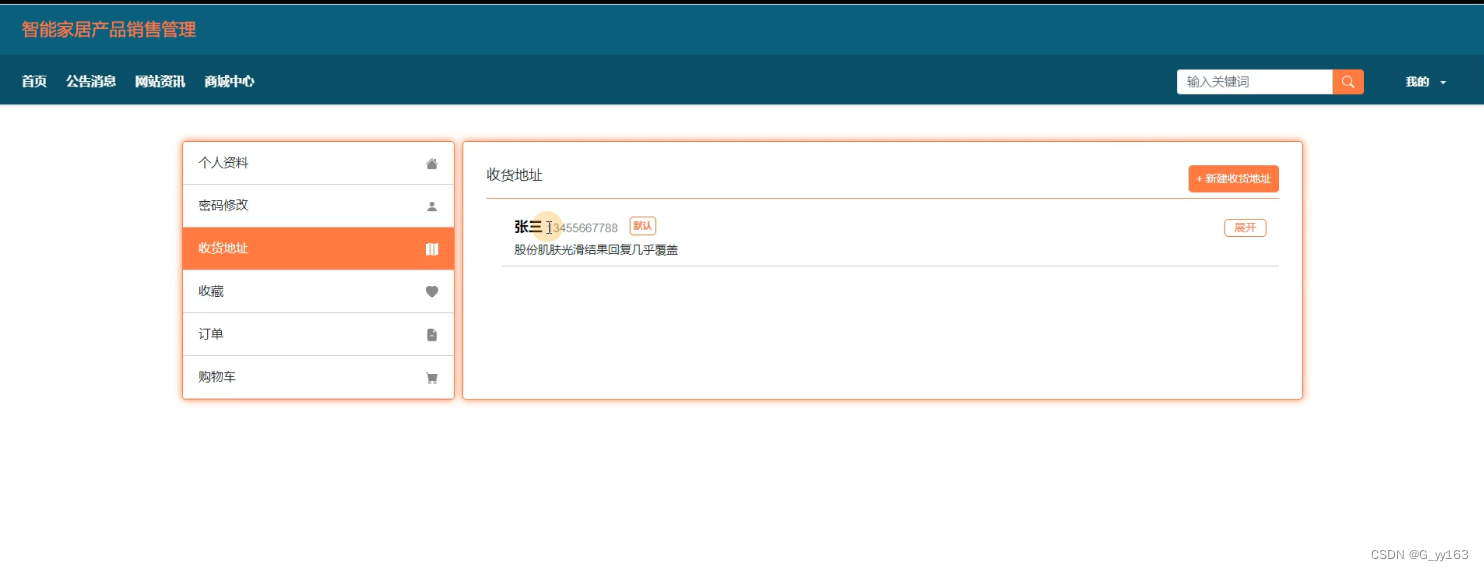
Task: Select 个人资料 in the sidebar
Action: coord(318,163)
